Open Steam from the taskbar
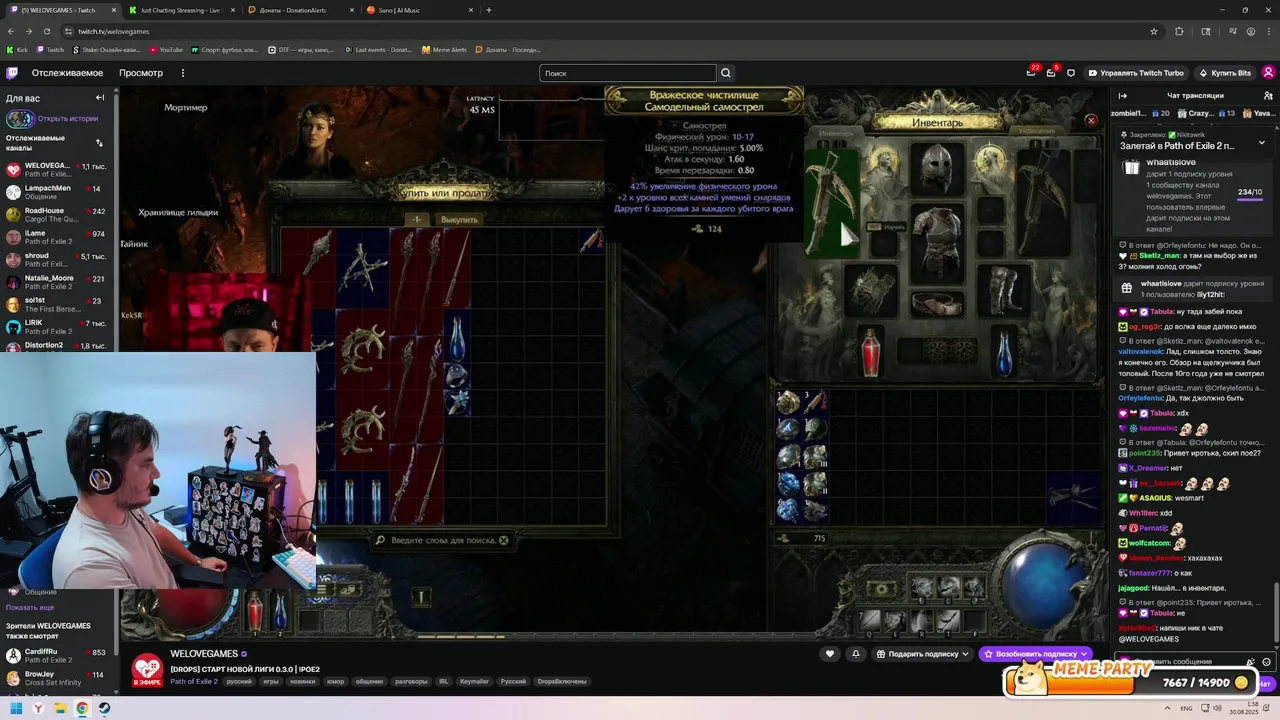The height and width of the screenshot is (720, 1280). tap(104, 708)
